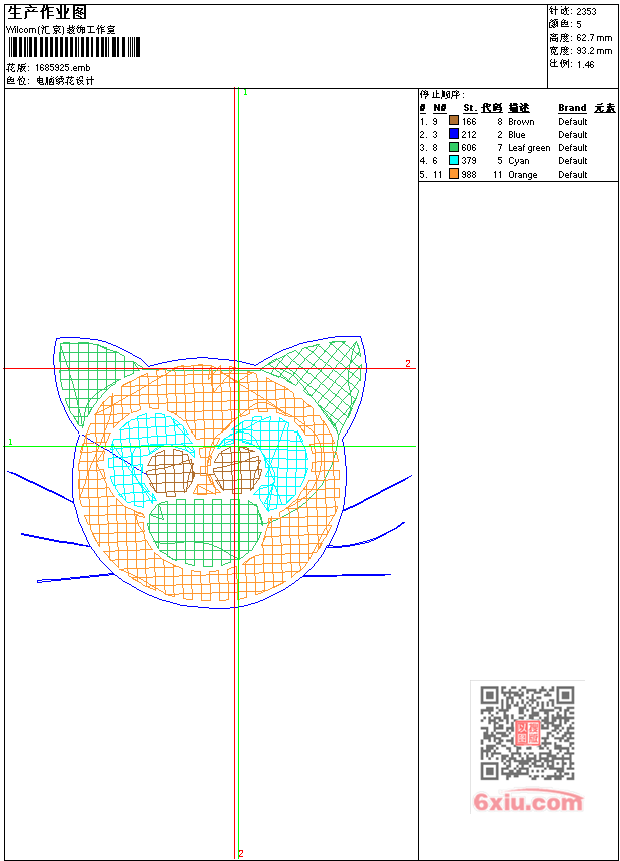Click the green mouth area of the cat
Screen dimensions: 620x861
click(x=203, y=533)
